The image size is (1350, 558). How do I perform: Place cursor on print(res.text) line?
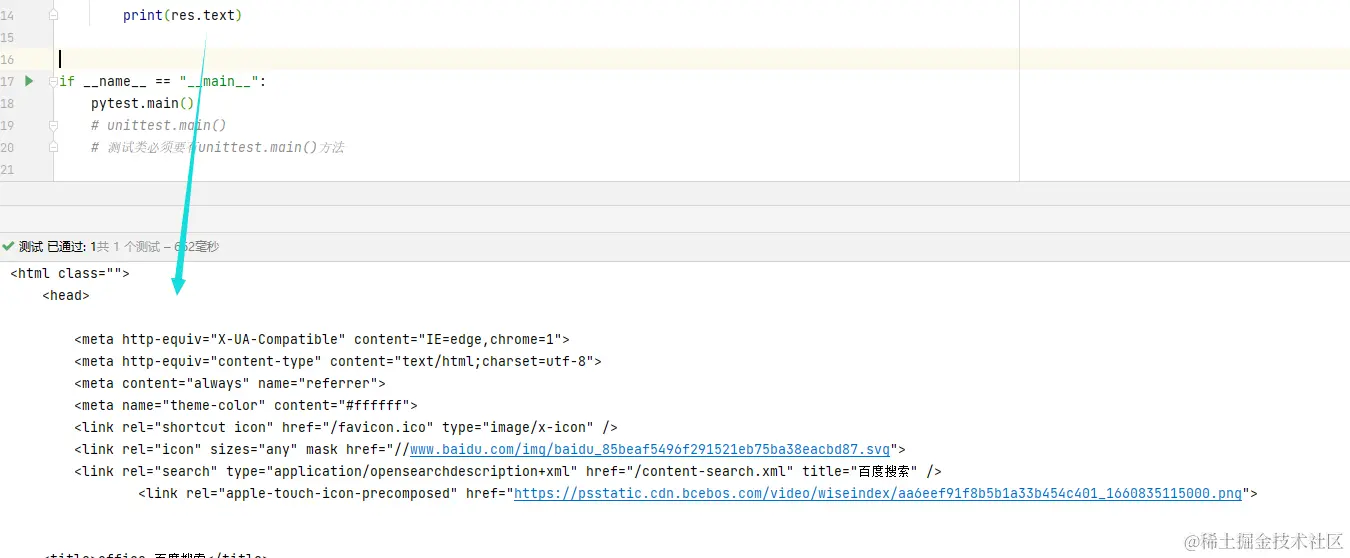182,16
